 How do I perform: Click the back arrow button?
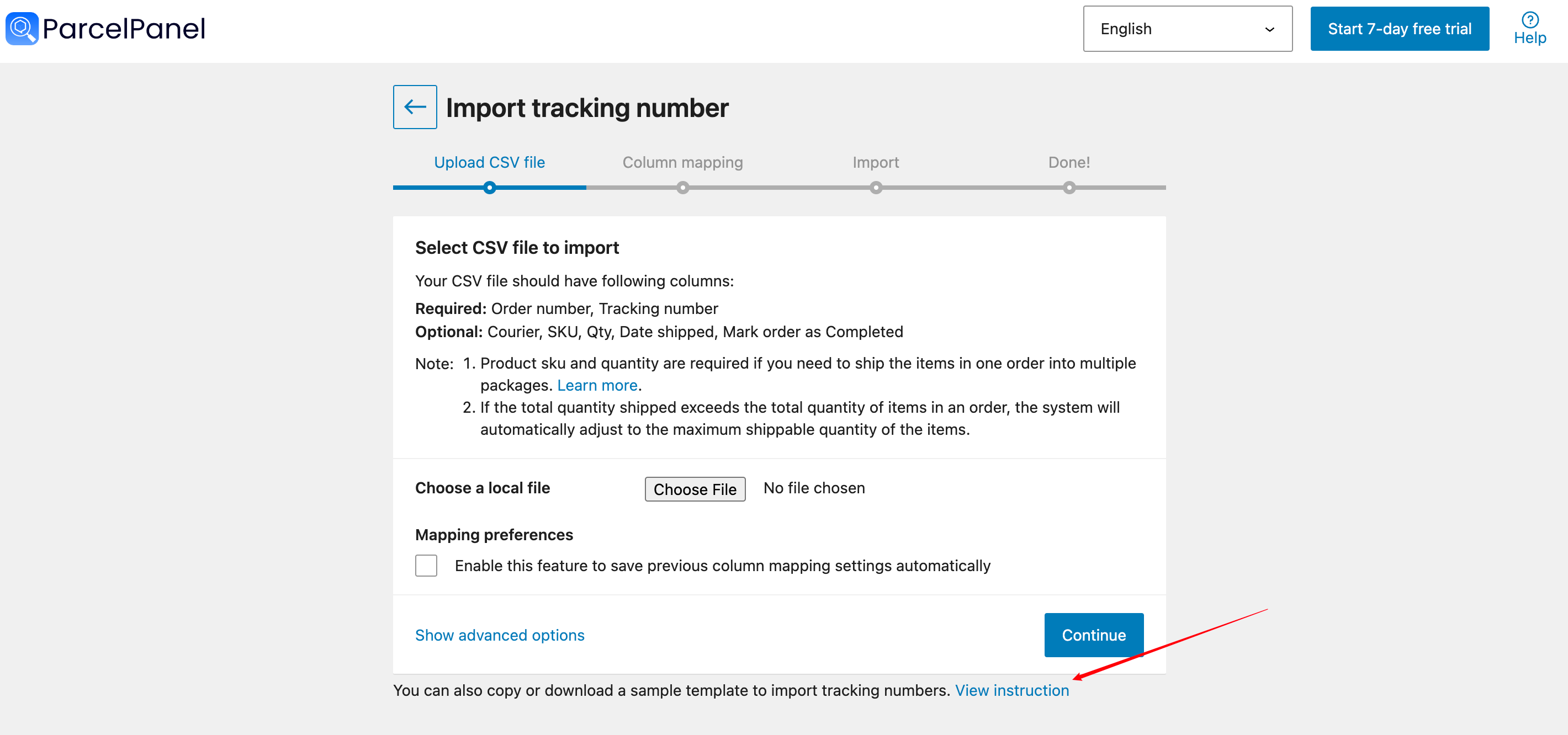coord(415,107)
